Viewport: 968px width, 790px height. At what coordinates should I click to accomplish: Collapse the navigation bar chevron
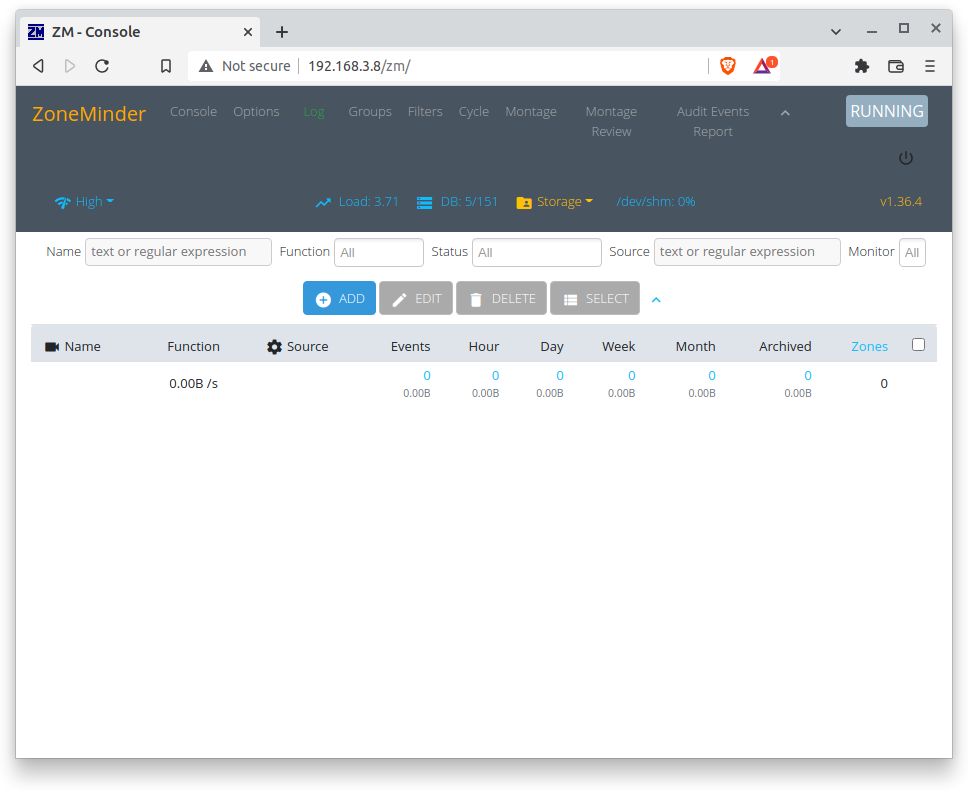(785, 113)
